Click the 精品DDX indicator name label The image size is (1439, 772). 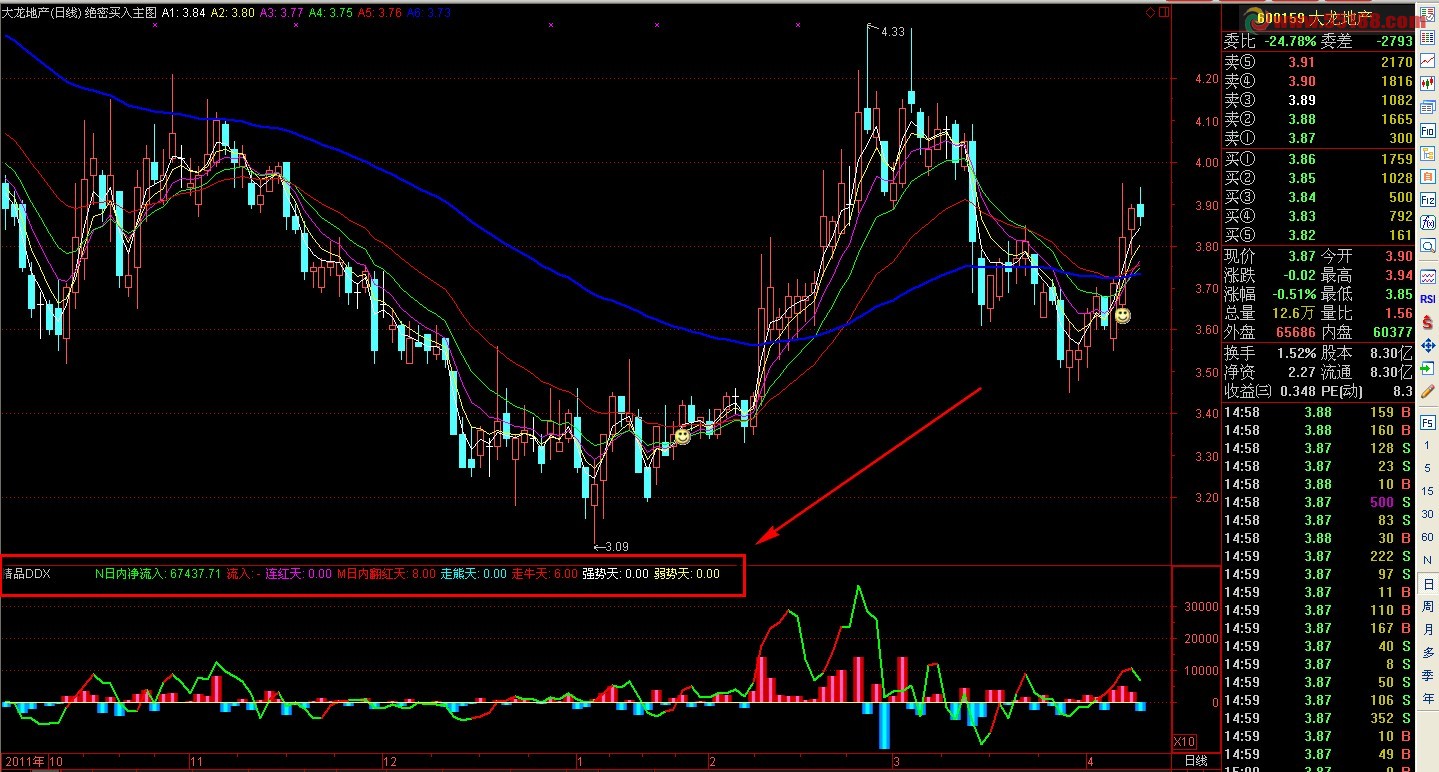pos(27,574)
